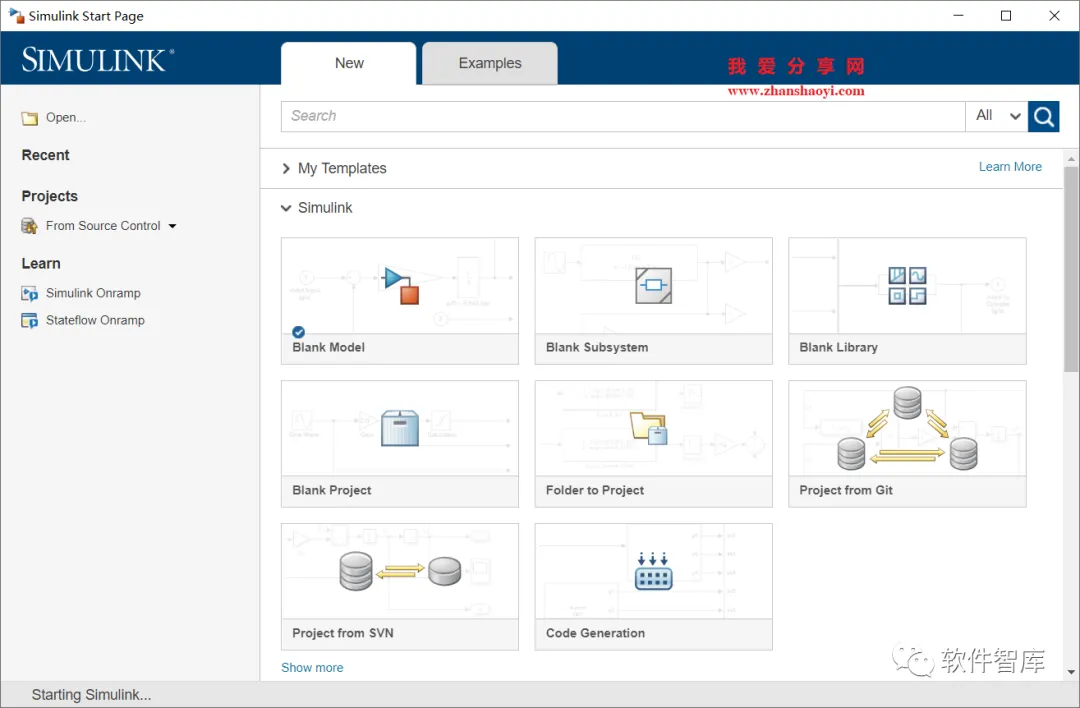This screenshot has width=1080, height=708.
Task: Open the From Source Control dropdown arrow
Action: click(172, 226)
